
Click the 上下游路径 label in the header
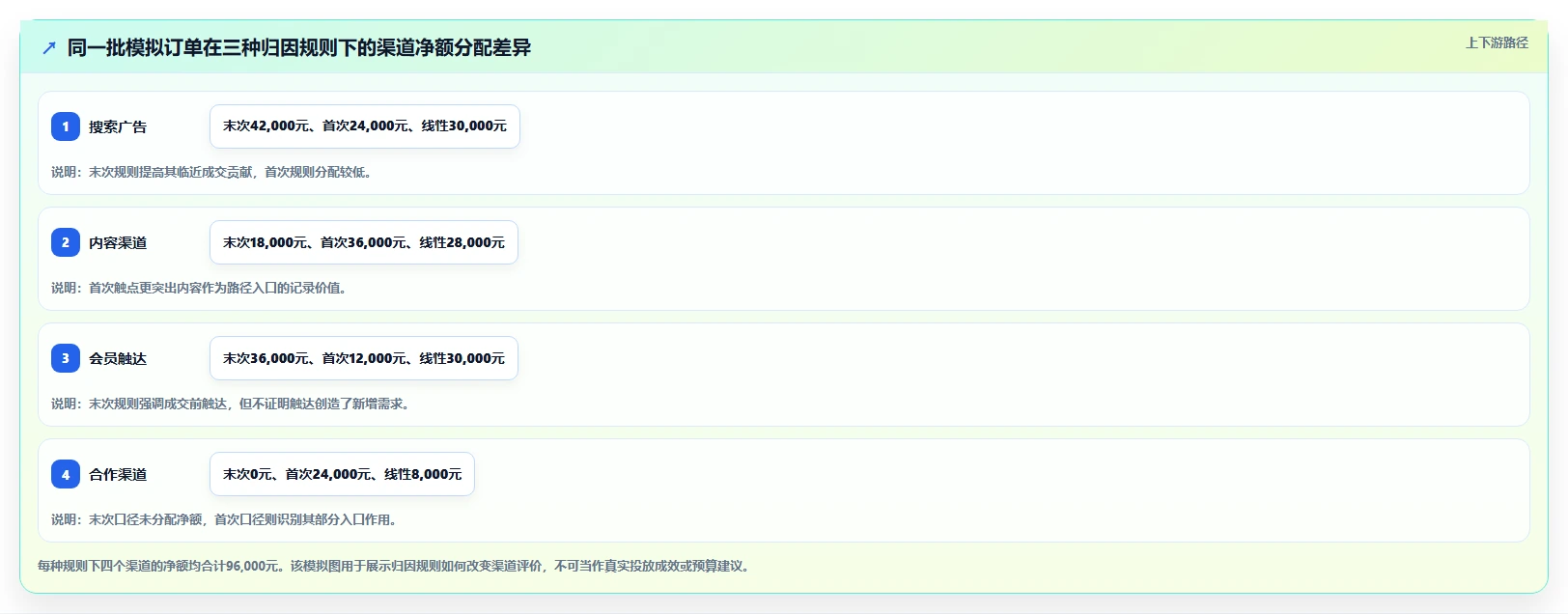1497,42
